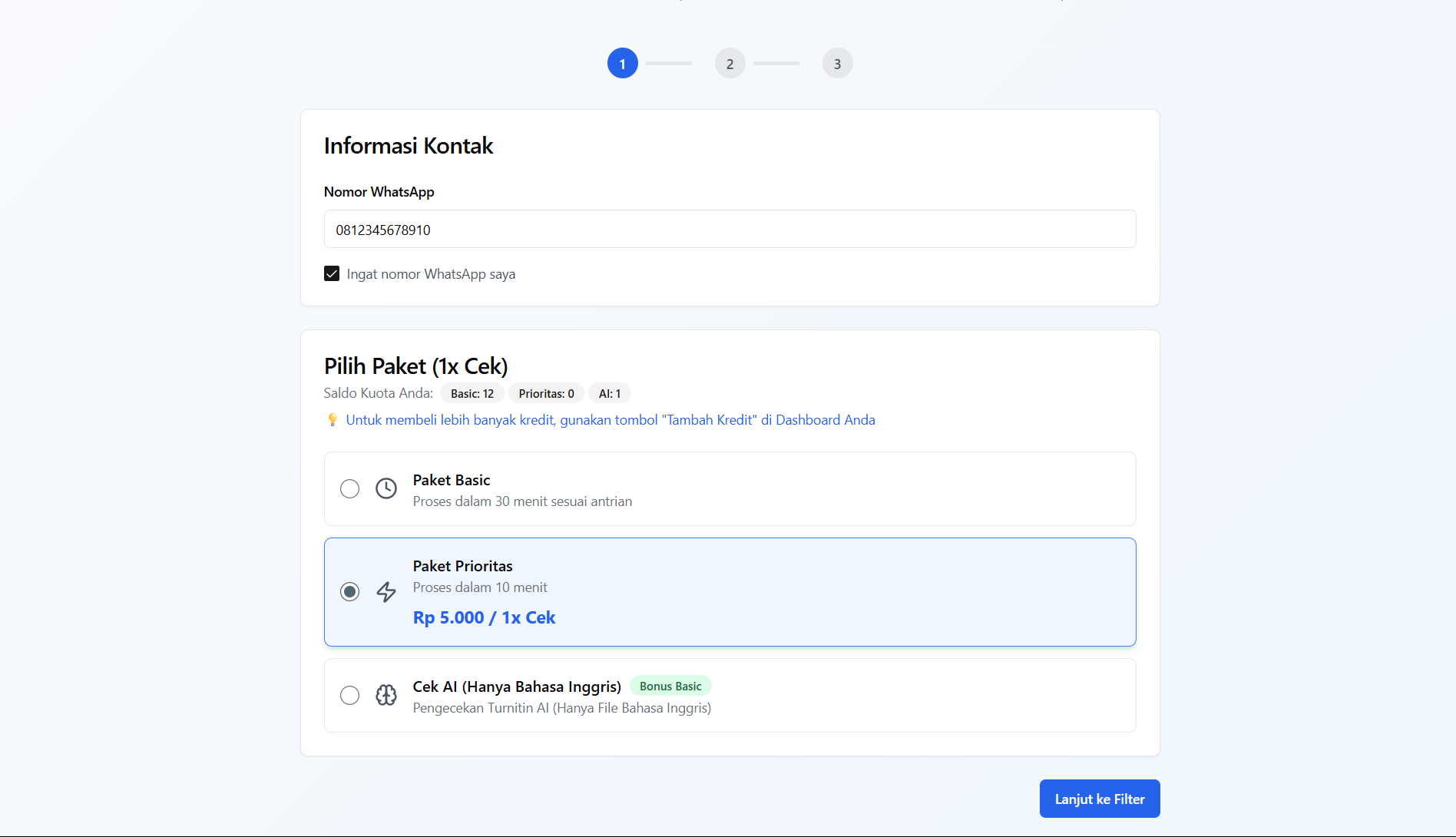Click the brain icon for Cek AI
1456x837 pixels.
tap(386, 695)
